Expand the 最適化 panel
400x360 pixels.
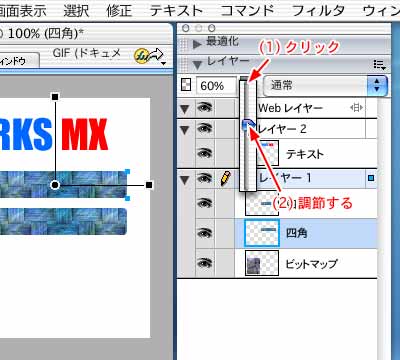[197, 43]
